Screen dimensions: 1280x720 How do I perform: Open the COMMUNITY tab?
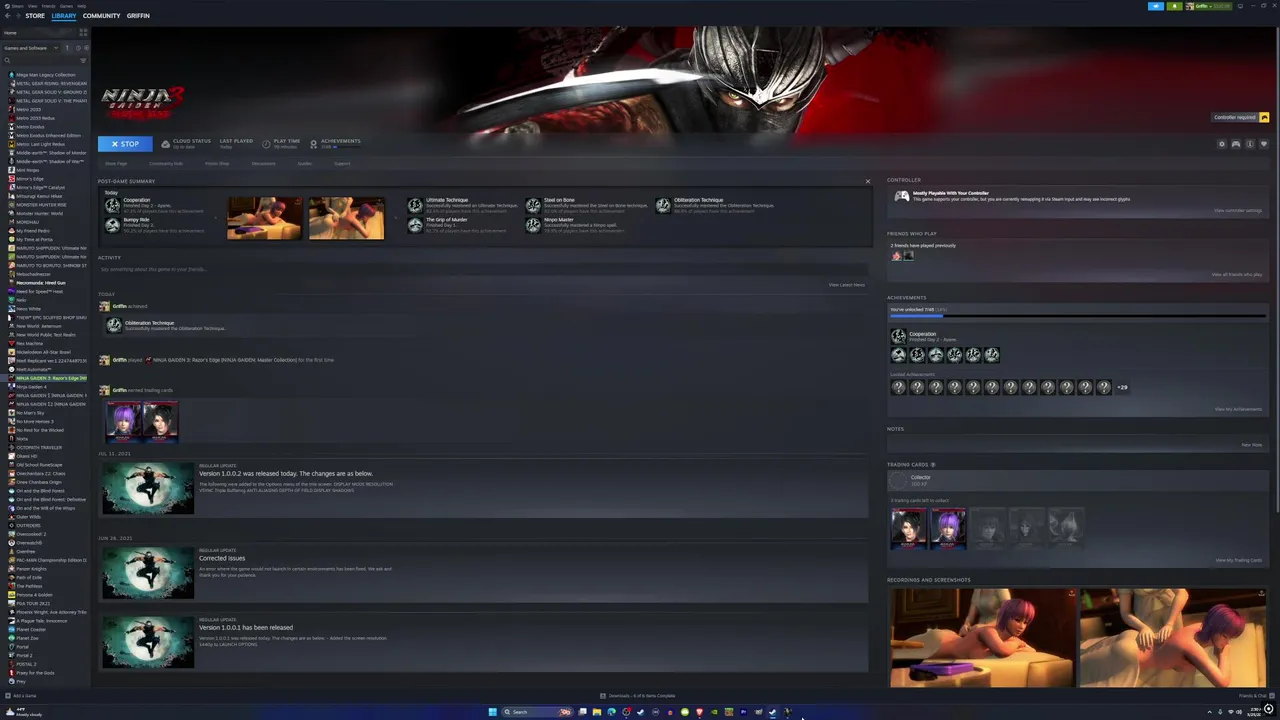click(x=101, y=16)
